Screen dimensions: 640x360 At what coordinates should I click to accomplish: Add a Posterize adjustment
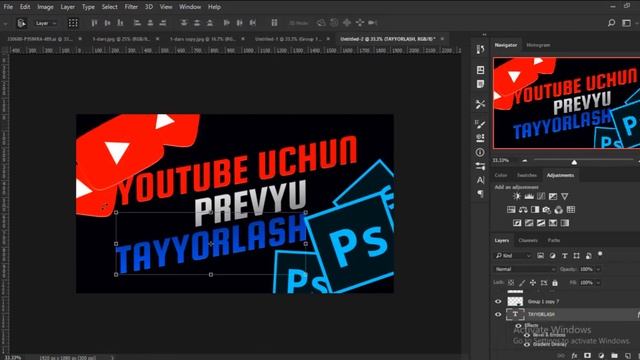point(529,223)
